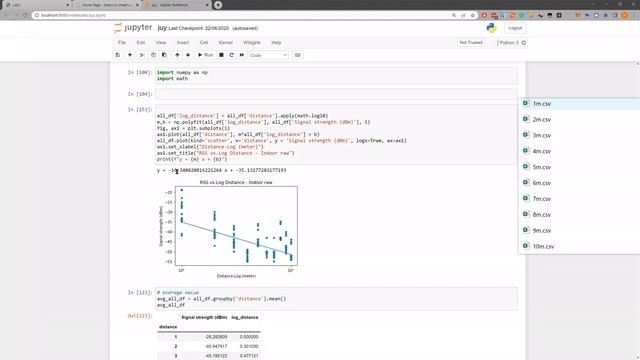Select 7m.csv in the file list
640x360 pixels.
coord(542,199)
